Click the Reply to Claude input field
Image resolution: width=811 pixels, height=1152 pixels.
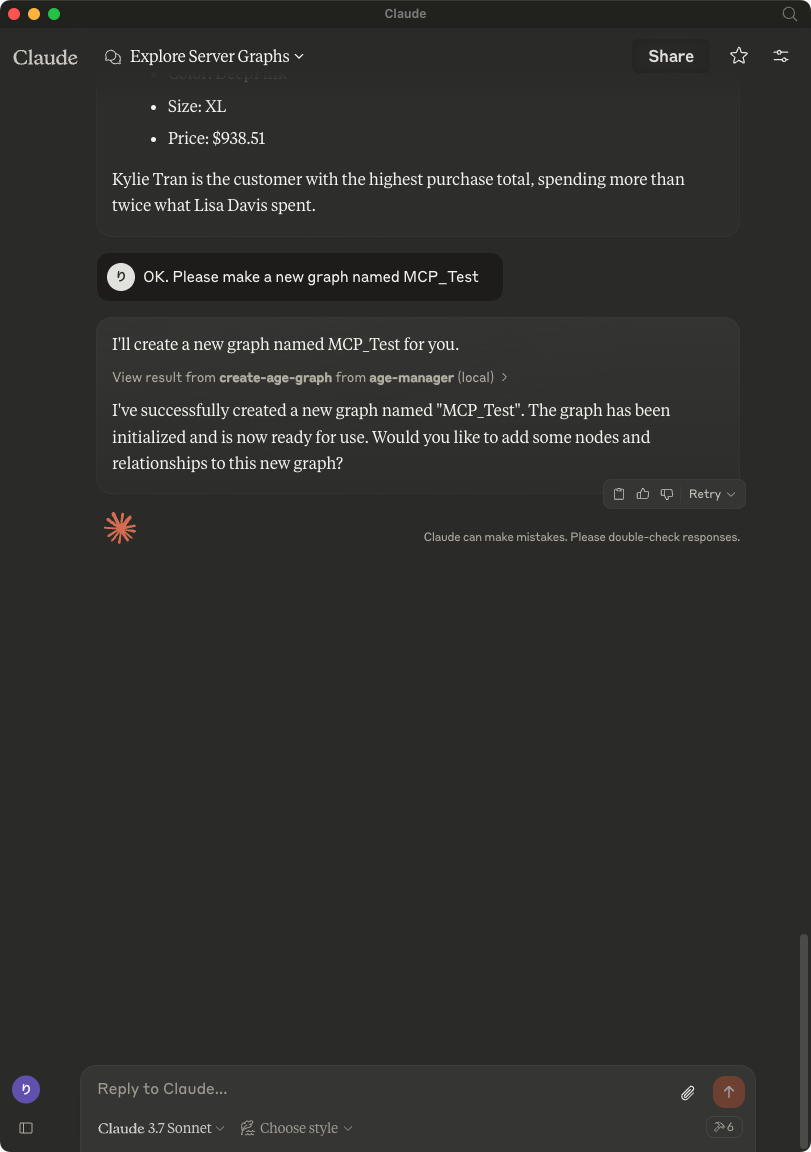pos(380,1089)
